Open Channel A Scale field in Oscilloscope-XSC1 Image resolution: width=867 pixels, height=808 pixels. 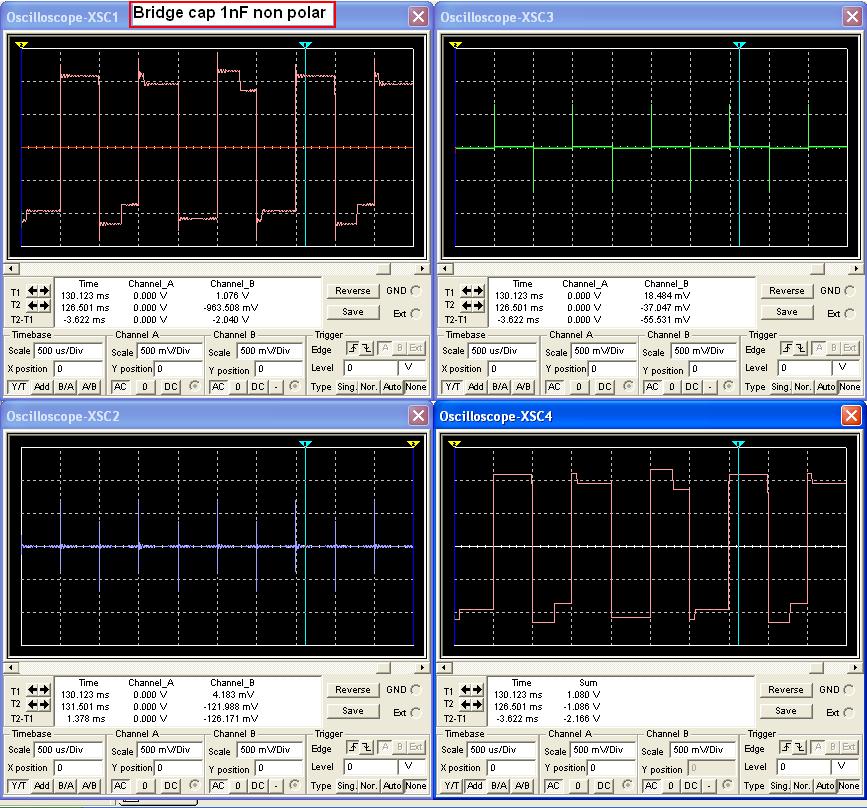(x=170, y=351)
